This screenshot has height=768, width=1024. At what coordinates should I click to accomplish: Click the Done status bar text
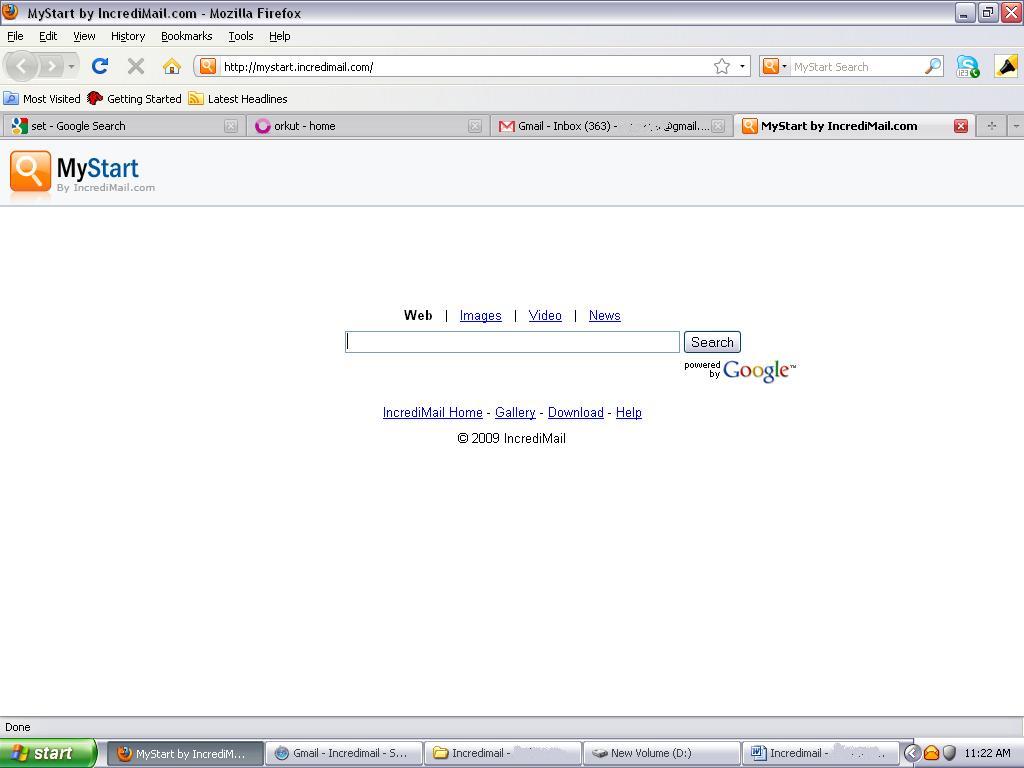(18, 728)
